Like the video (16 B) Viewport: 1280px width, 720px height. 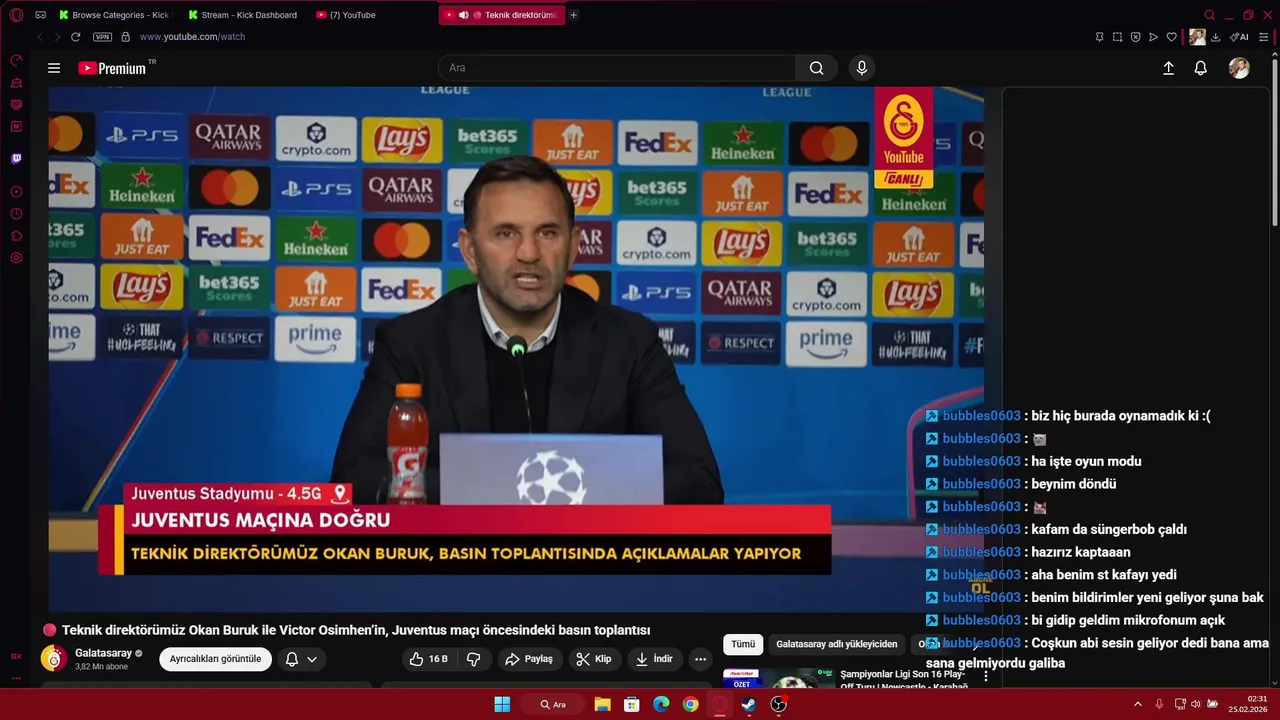pyautogui.click(x=429, y=659)
